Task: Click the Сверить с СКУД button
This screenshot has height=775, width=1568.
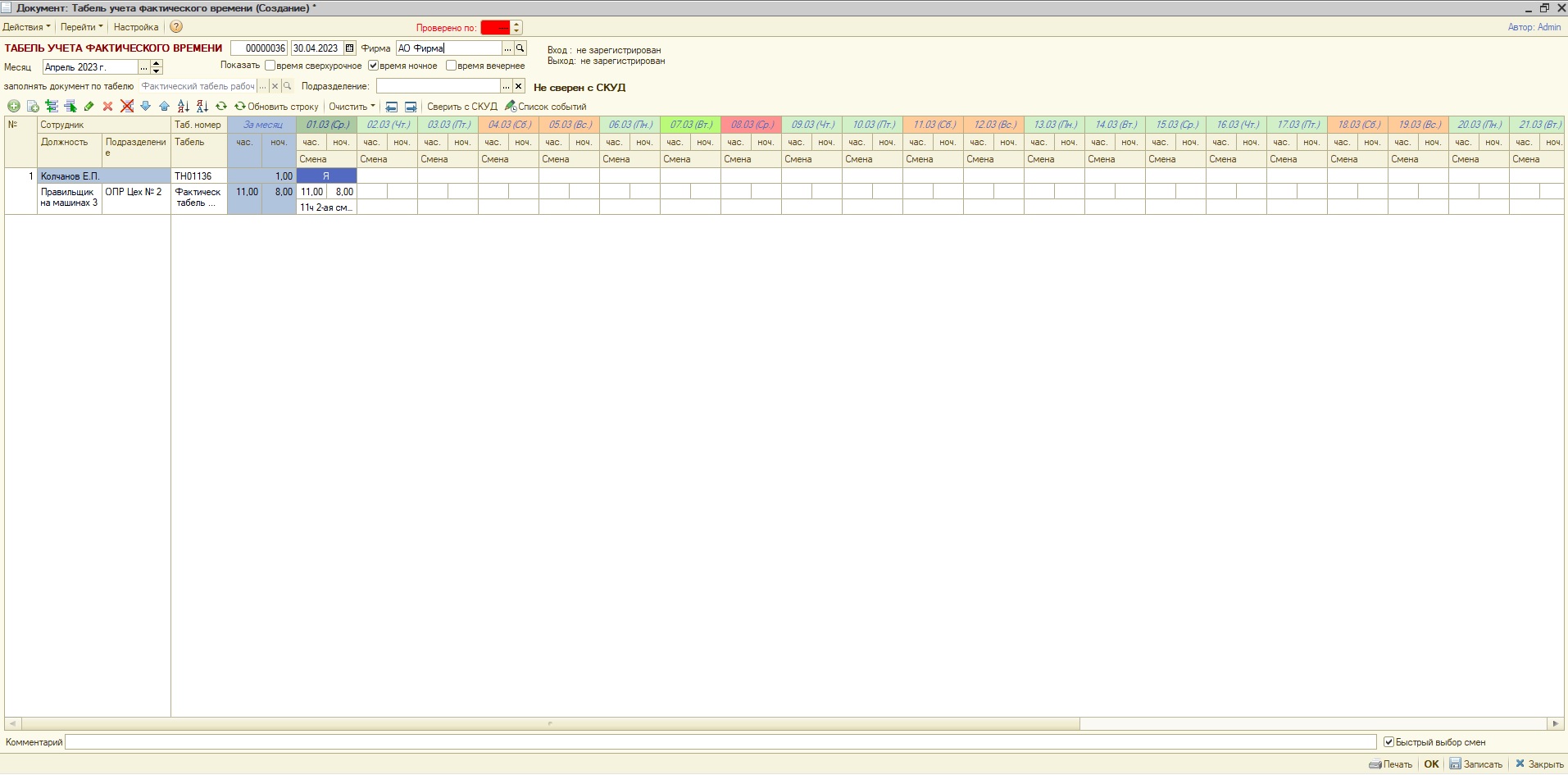Action: pyautogui.click(x=461, y=107)
